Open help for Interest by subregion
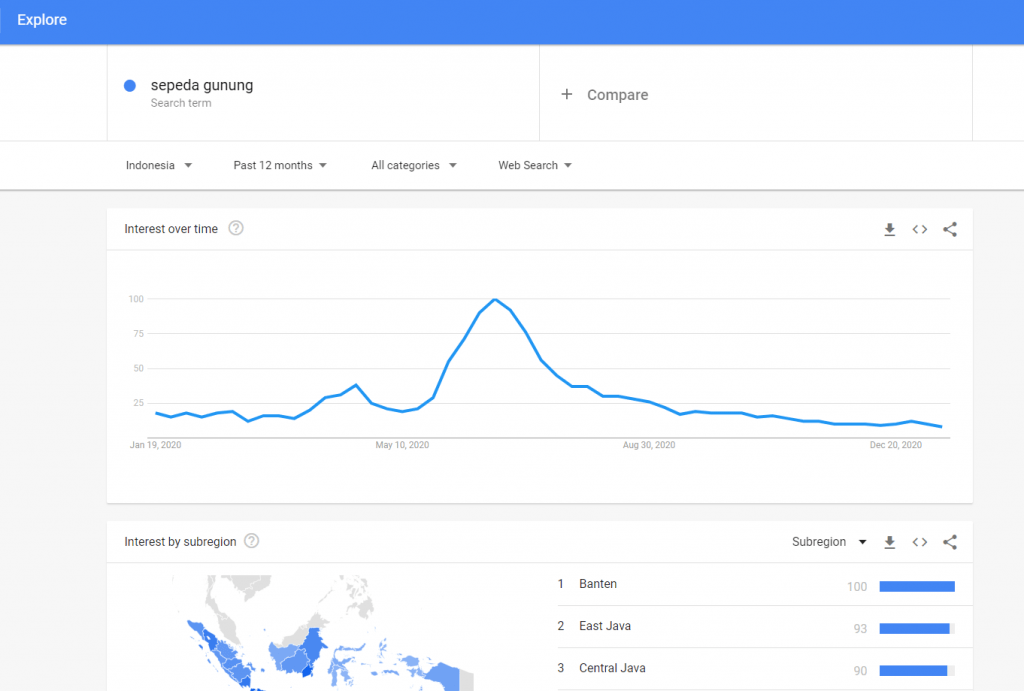Image resolution: width=1024 pixels, height=691 pixels. pos(252,541)
